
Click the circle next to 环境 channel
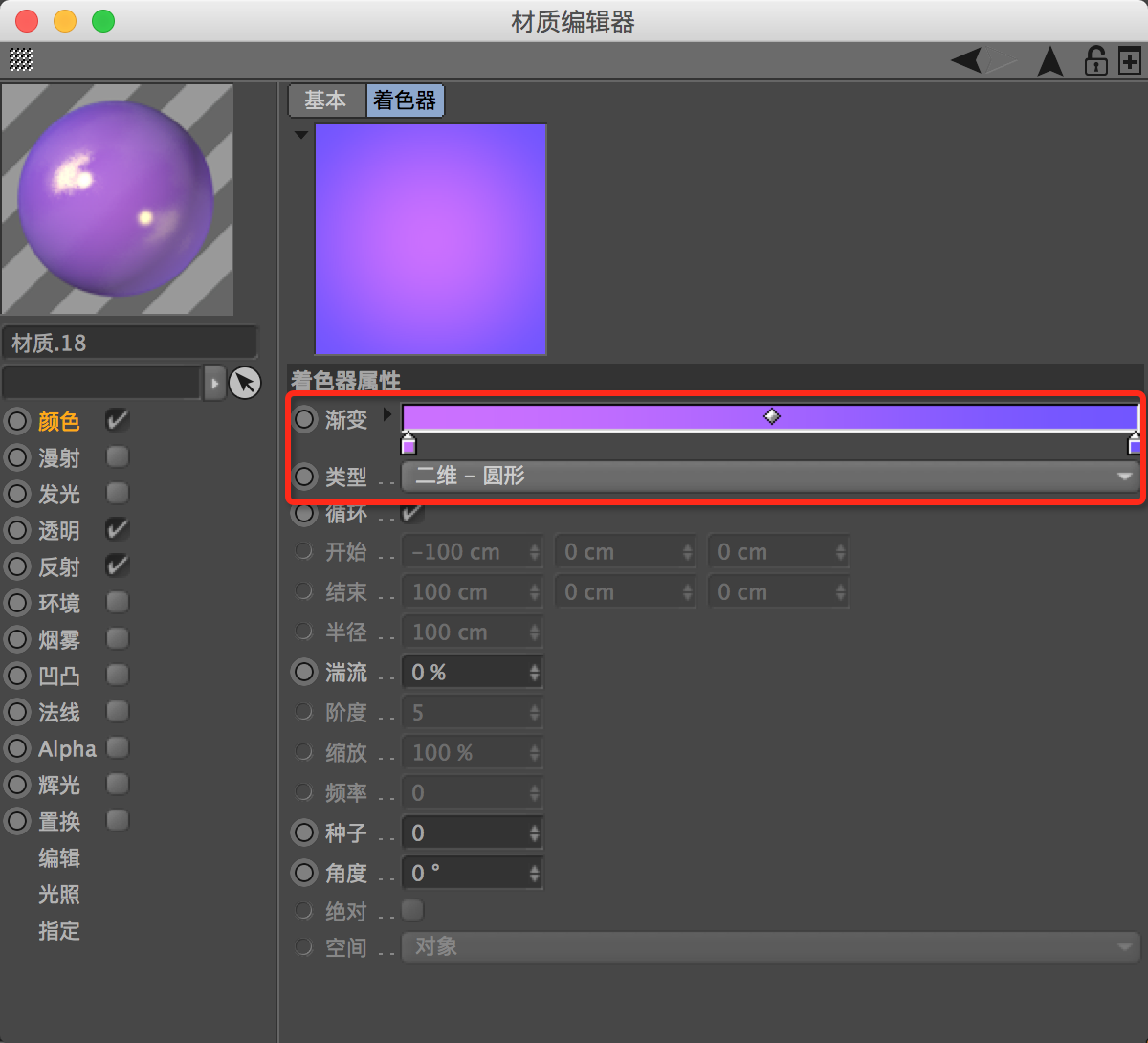coord(17,603)
